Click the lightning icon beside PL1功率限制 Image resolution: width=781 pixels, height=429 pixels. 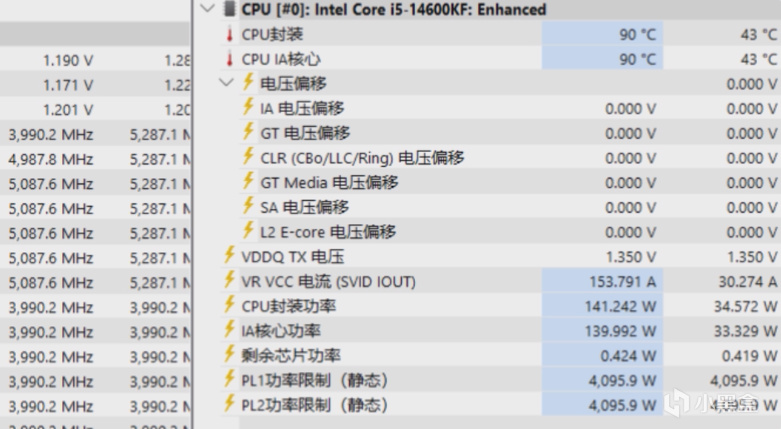coord(232,380)
